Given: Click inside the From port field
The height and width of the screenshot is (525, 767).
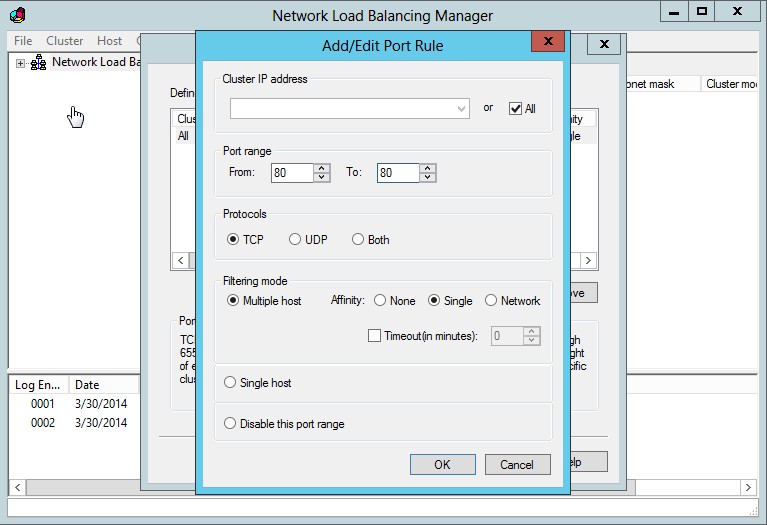Looking at the screenshot, I should point(291,173).
